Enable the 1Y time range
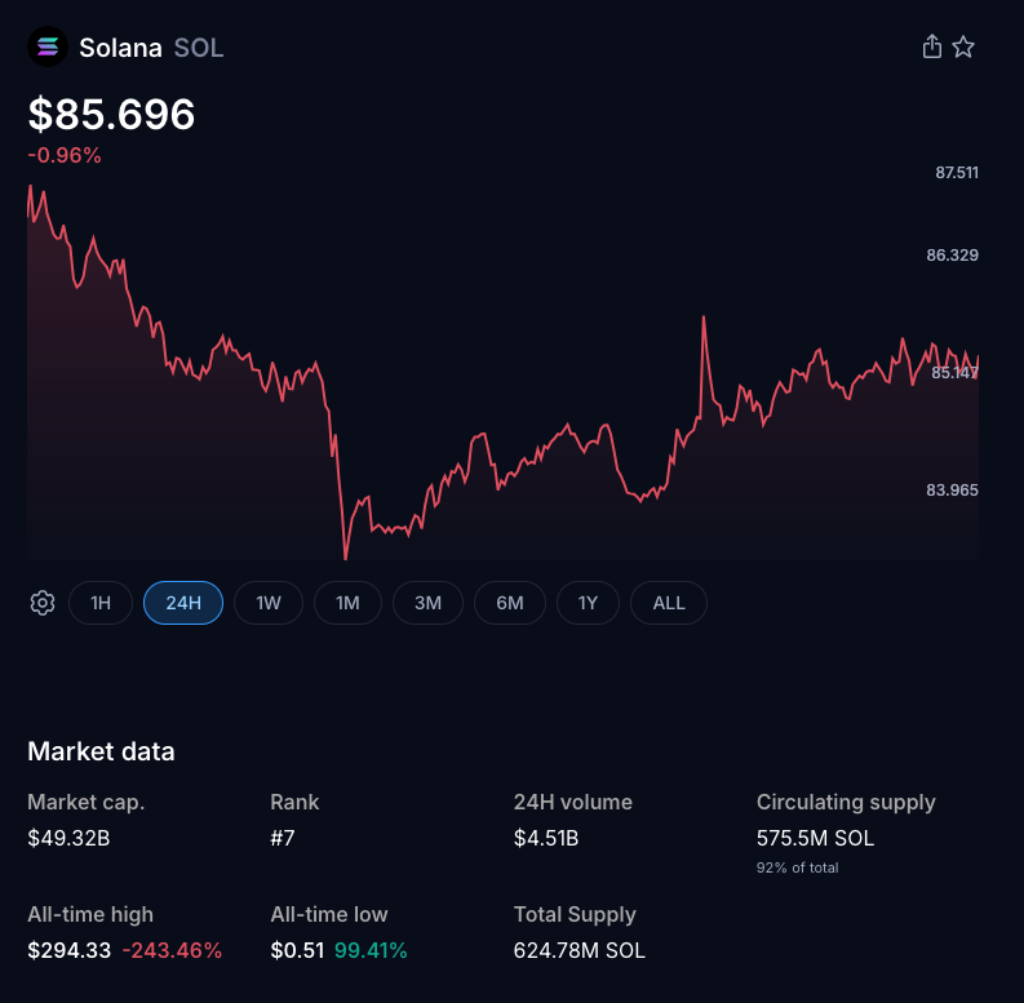This screenshot has height=1003, width=1024. click(x=588, y=603)
